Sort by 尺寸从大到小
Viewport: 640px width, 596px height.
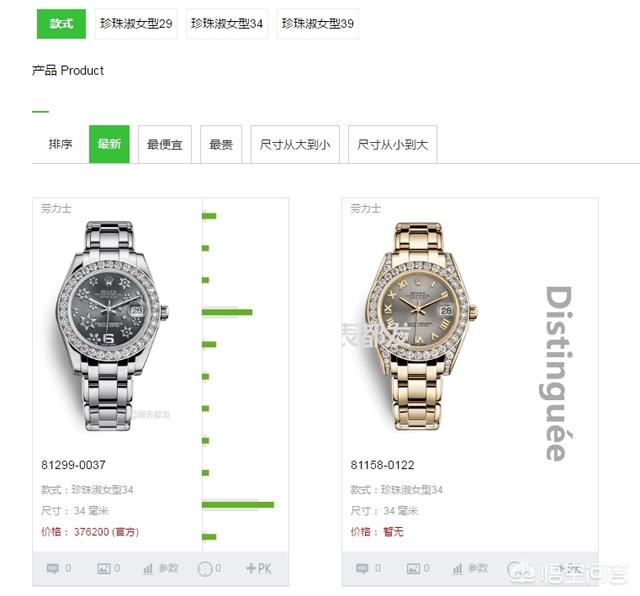tap(295, 144)
